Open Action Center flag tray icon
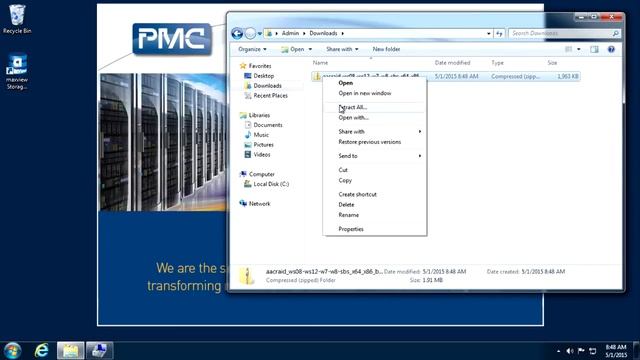Image resolution: width=640 pixels, height=360 pixels. [x=581, y=351]
